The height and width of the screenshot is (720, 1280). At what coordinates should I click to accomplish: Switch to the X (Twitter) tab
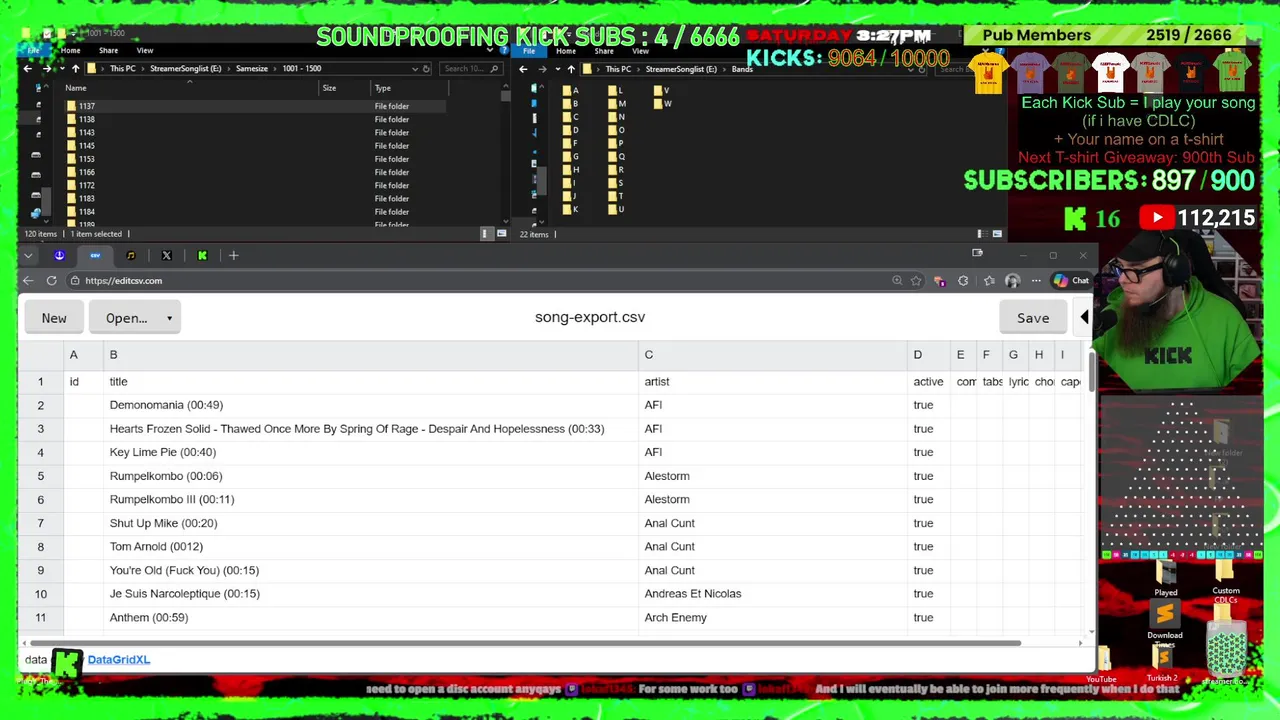167,256
